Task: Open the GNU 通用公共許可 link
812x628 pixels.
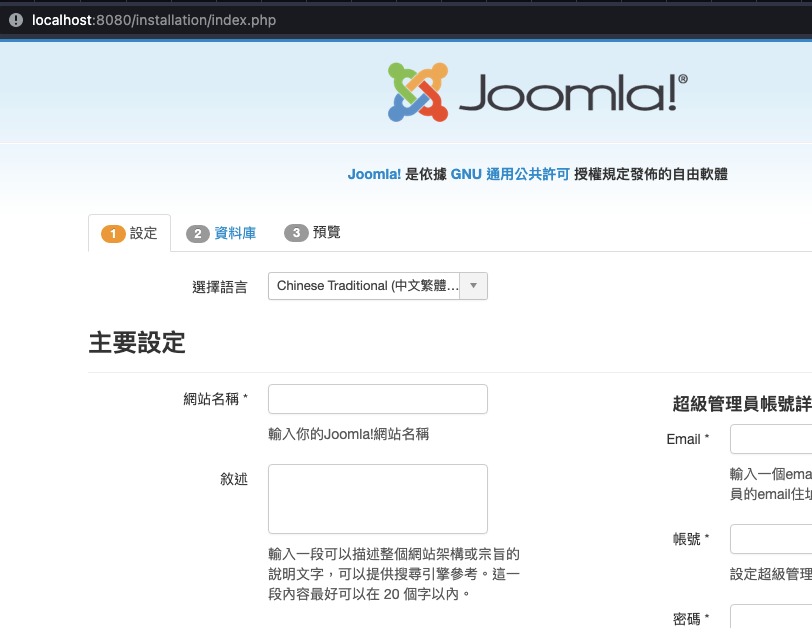Action: click(510, 174)
